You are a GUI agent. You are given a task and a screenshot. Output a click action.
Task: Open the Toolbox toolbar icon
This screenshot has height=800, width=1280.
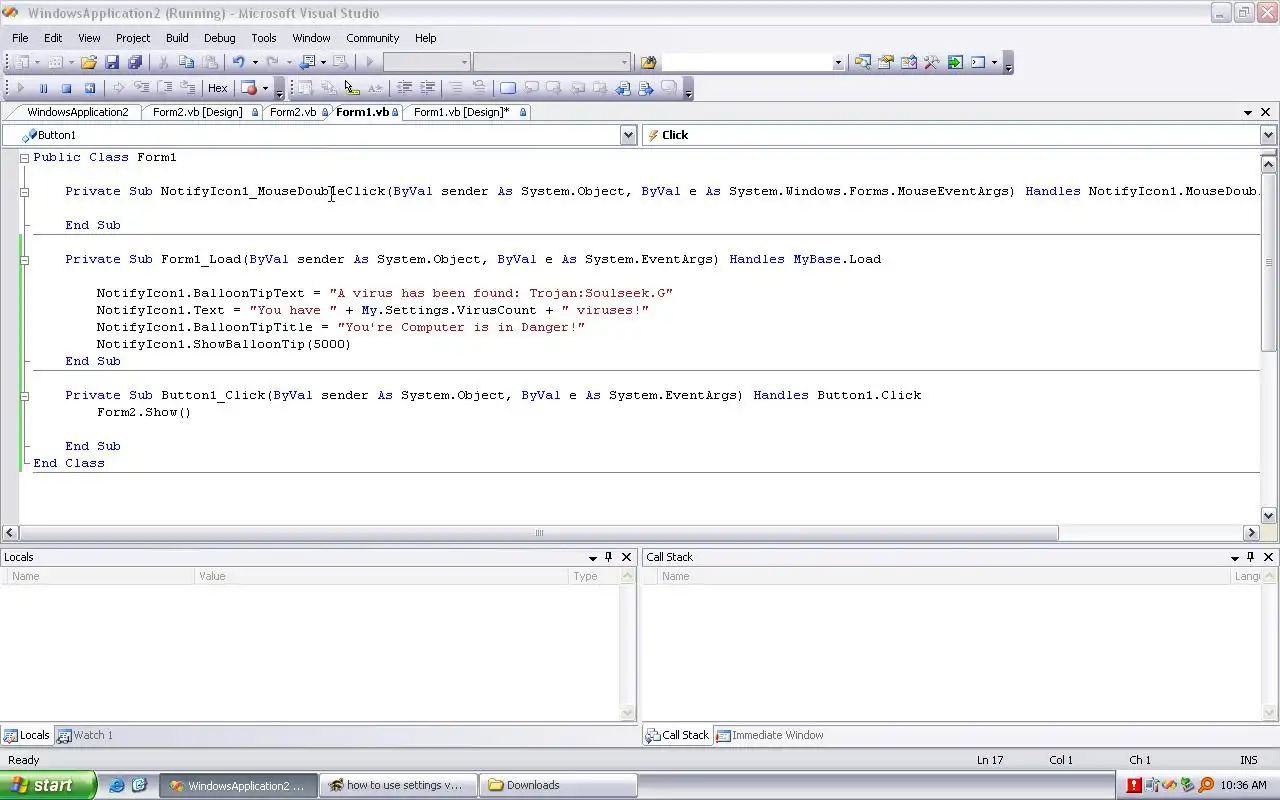click(x=932, y=62)
